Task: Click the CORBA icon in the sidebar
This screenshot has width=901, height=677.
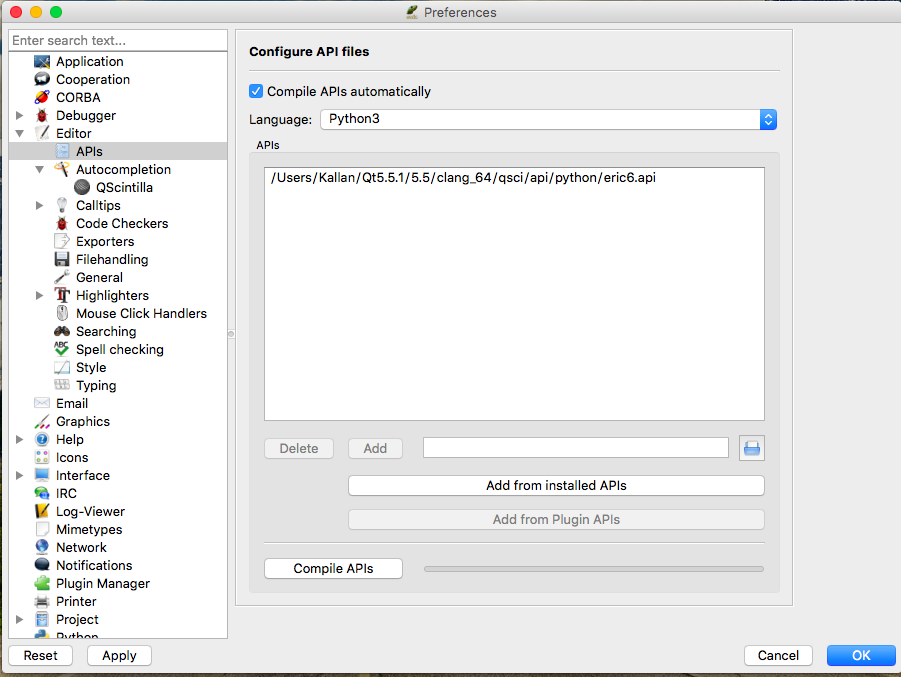Action: pyautogui.click(x=42, y=98)
